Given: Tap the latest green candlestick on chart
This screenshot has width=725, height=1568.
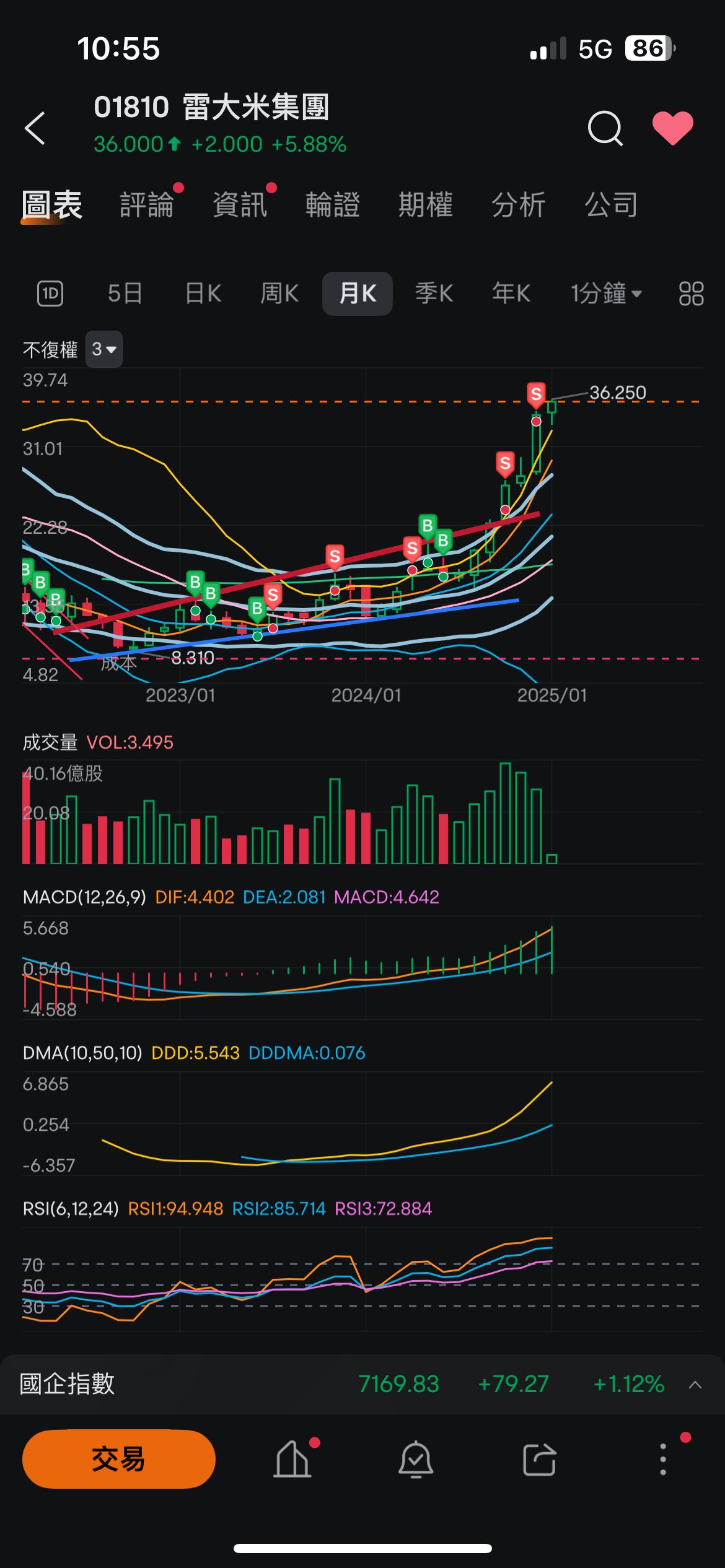Looking at the screenshot, I should [551, 412].
